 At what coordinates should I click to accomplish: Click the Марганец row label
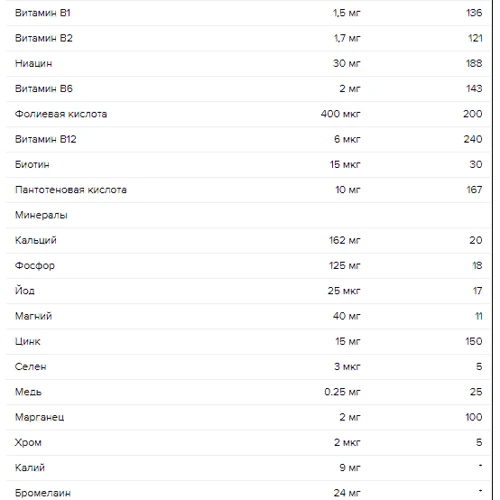click(40, 417)
